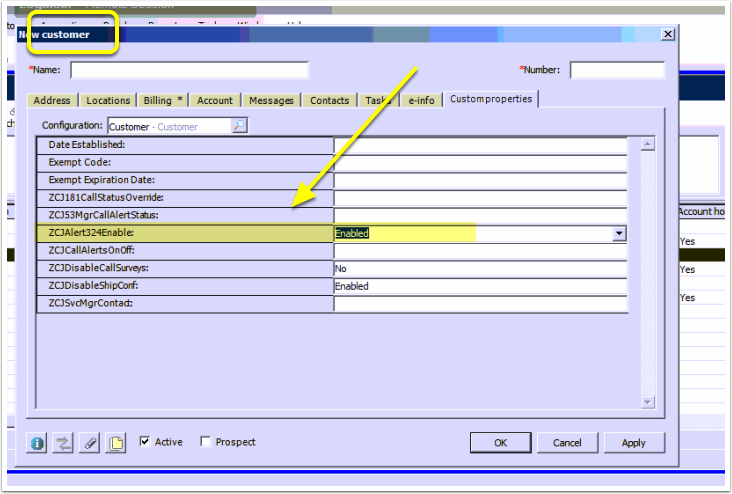Click the paperclip attachment icon

[x=90, y=443]
